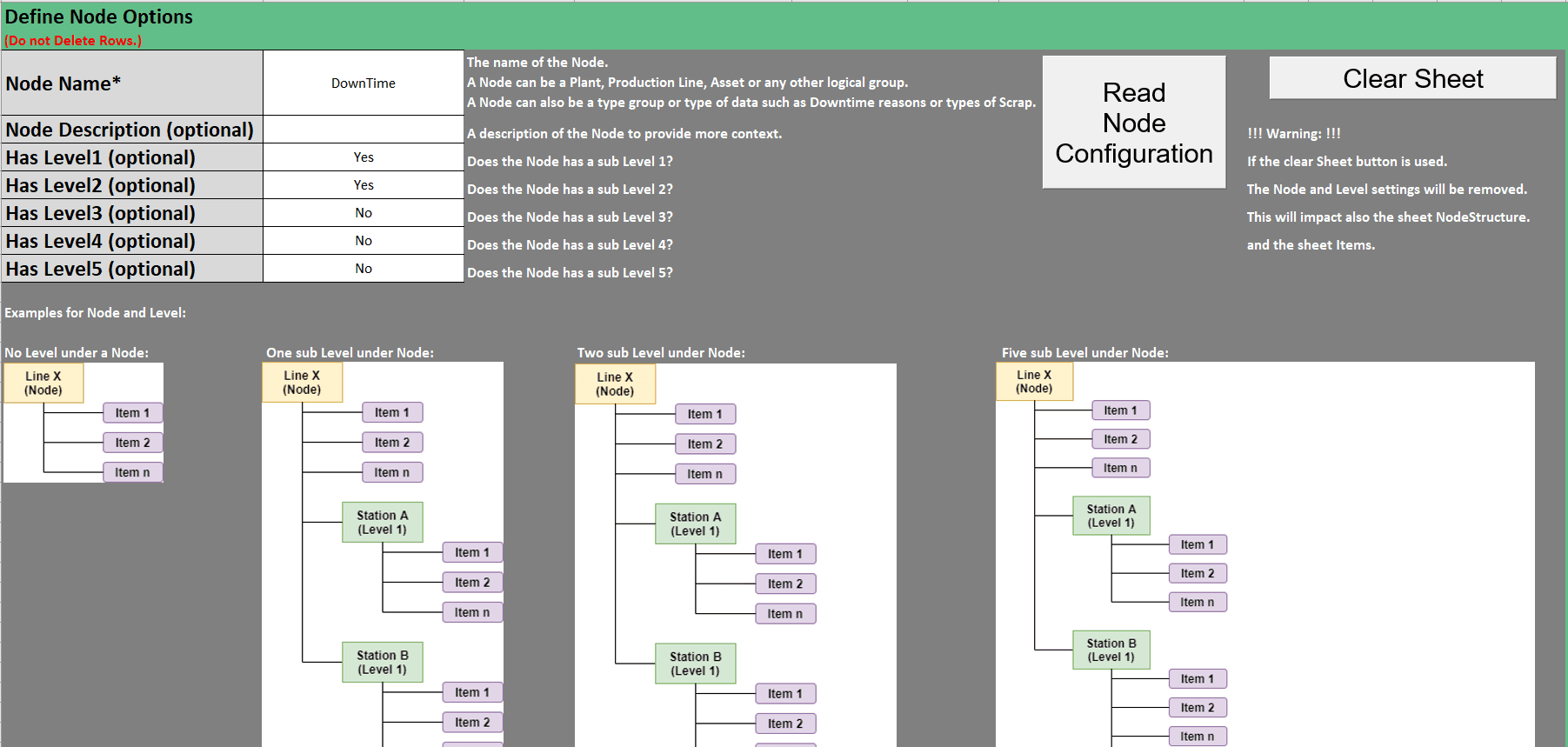Select Station B box in Two sub Level diagram

pos(695,664)
